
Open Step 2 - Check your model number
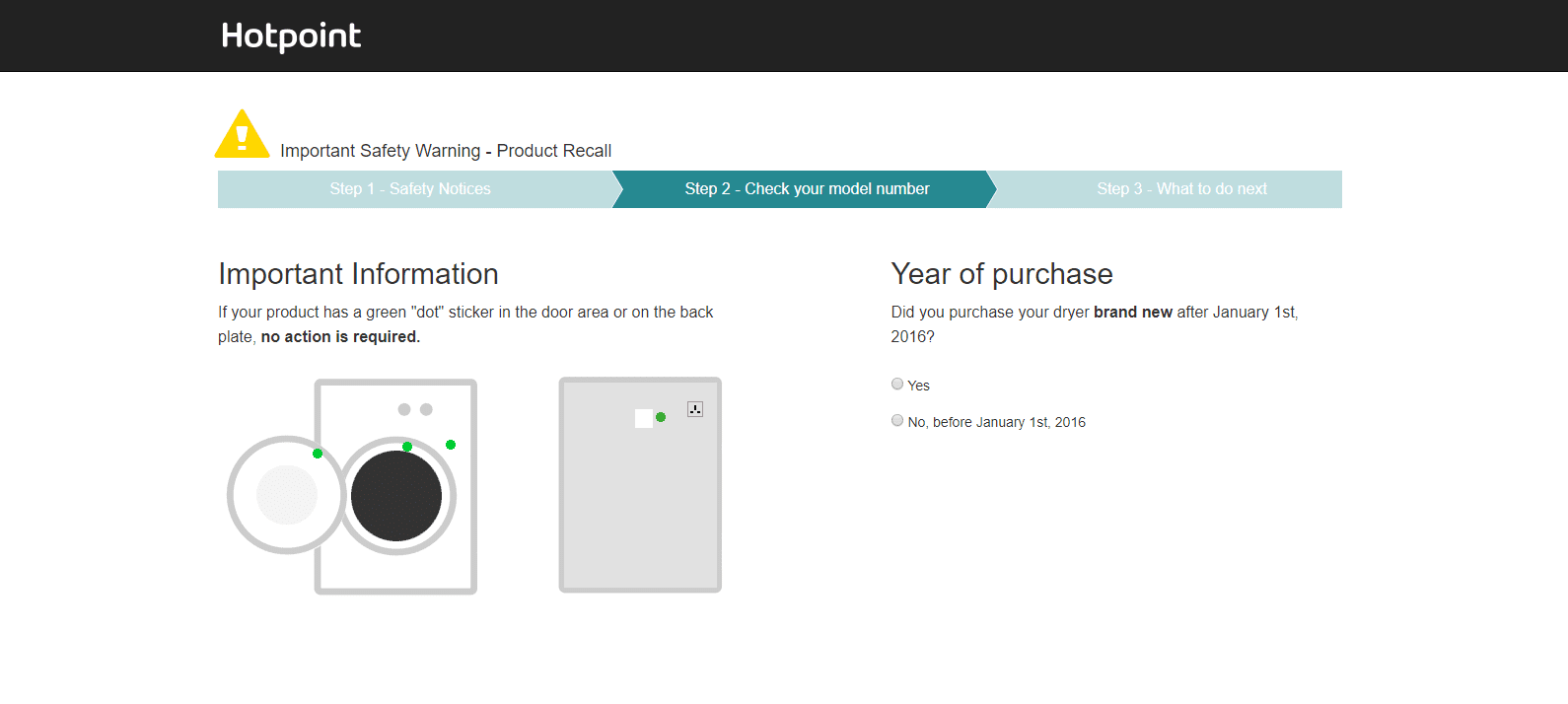[807, 189]
